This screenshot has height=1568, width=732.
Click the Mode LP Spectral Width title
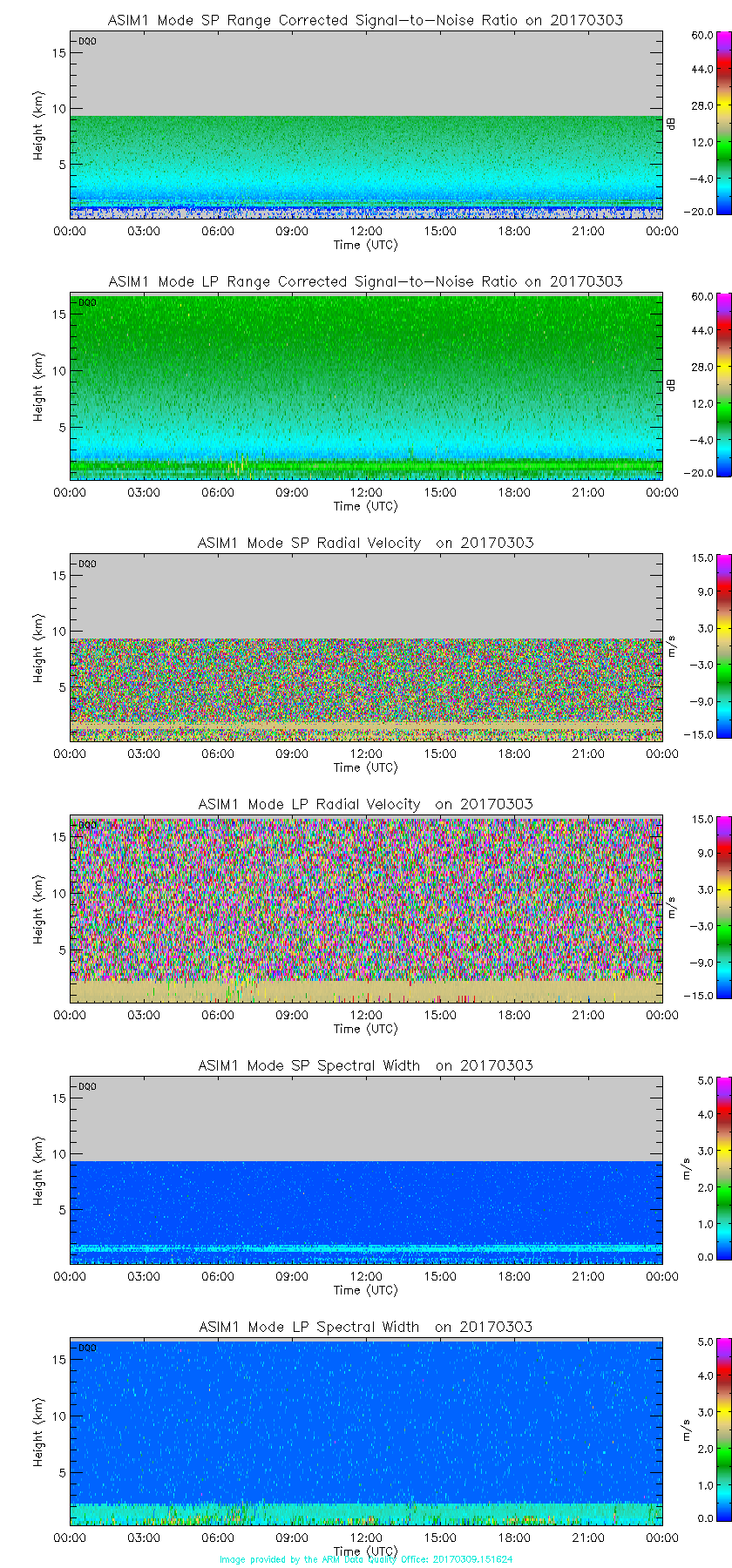[365, 1327]
